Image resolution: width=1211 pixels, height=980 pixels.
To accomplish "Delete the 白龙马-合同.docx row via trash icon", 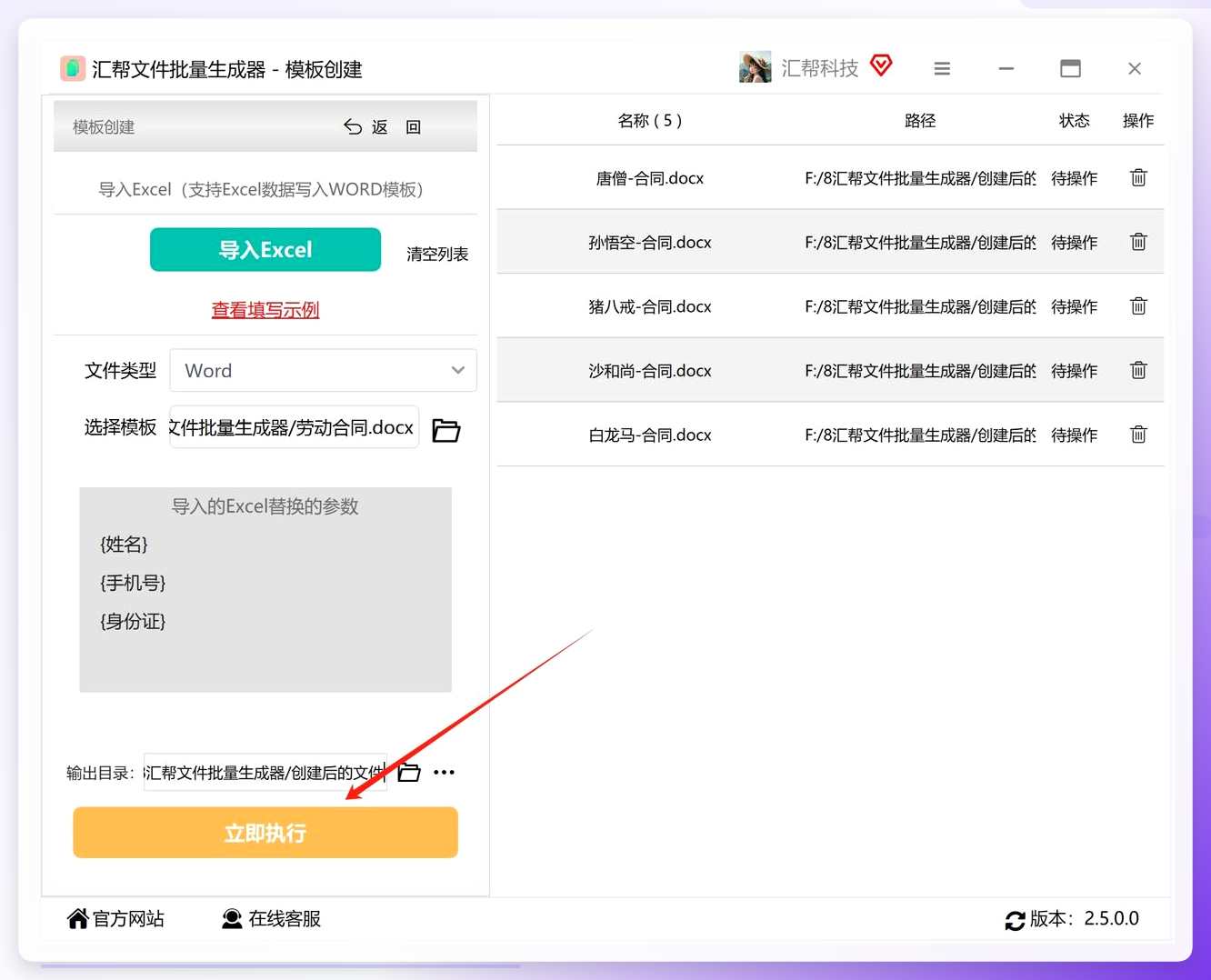I will point(1138,435).
